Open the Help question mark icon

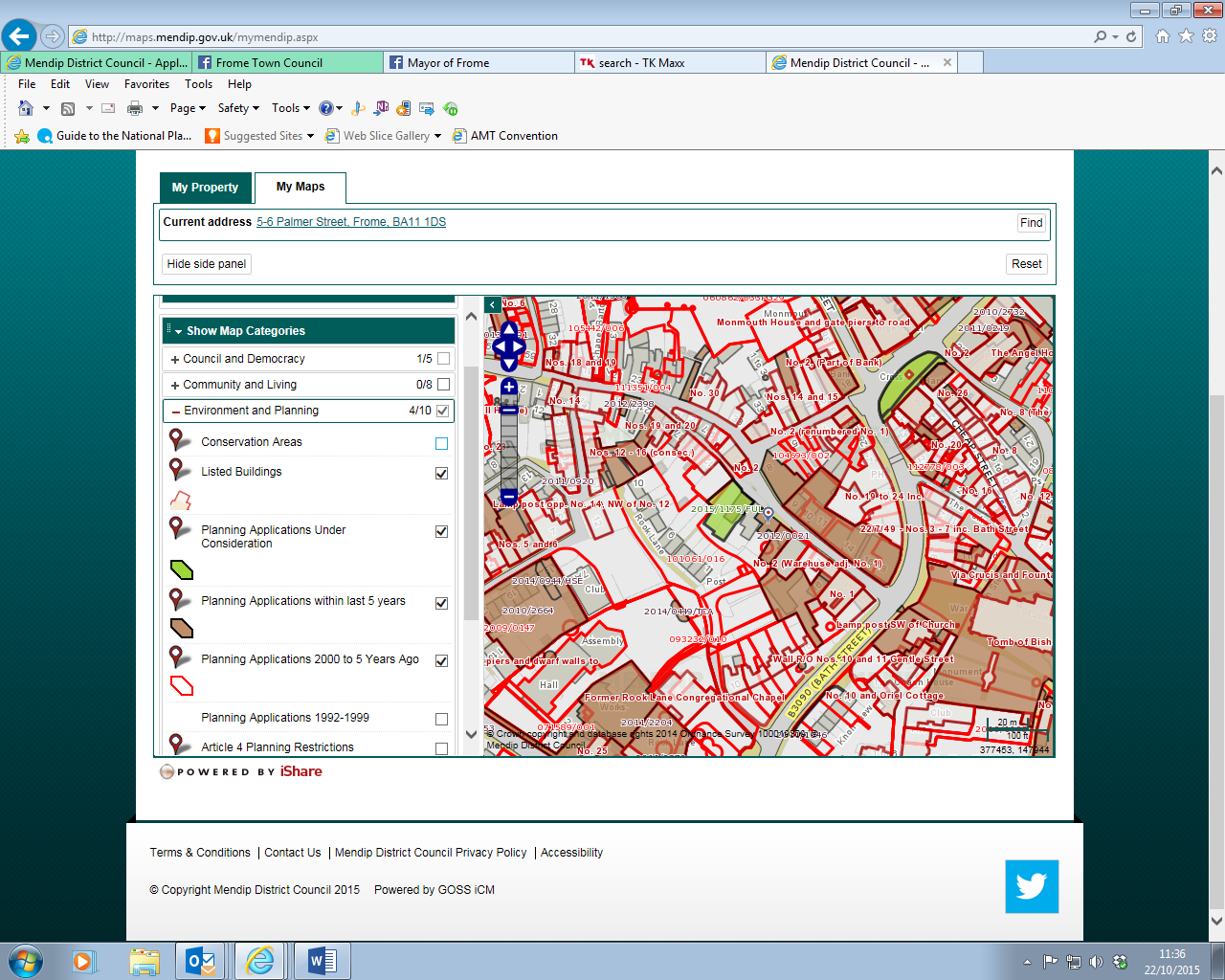325,108
